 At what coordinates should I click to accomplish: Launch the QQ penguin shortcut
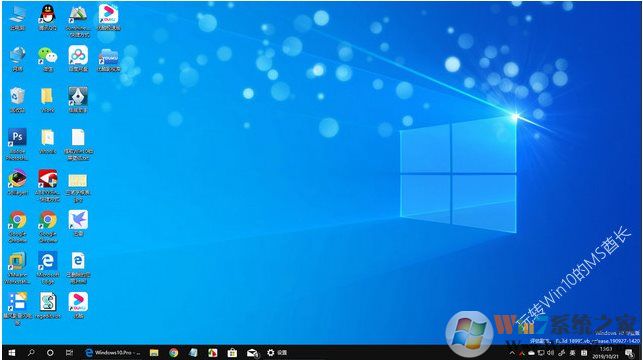[x=48, y=17]
